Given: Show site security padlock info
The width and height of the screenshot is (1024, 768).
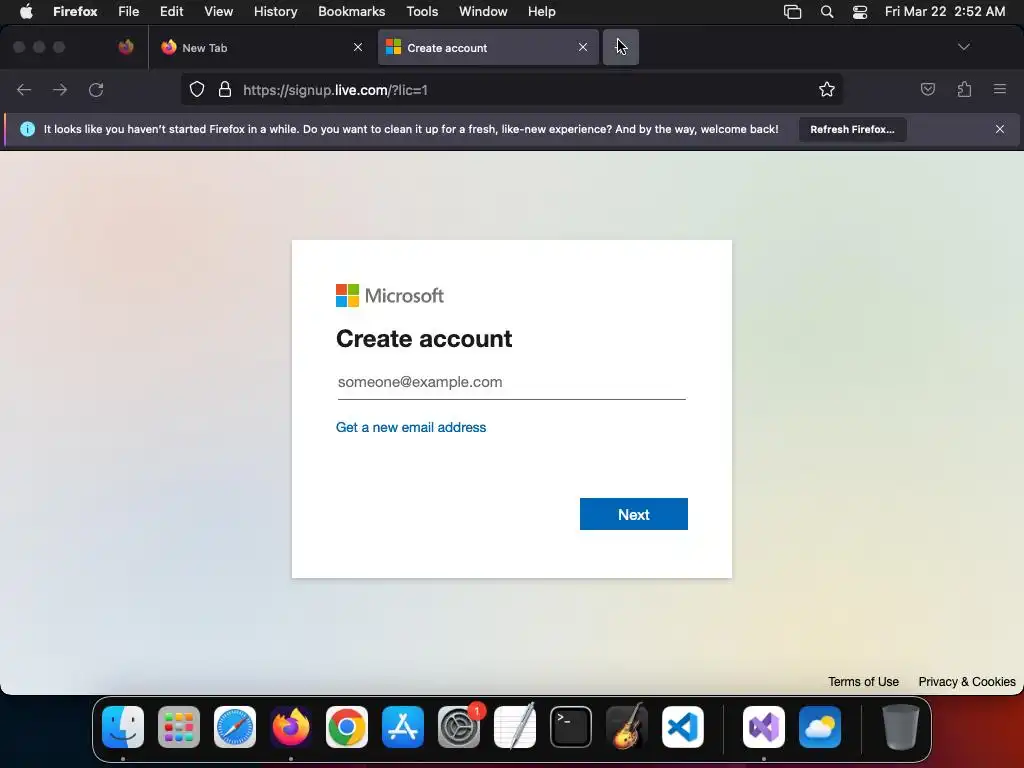Looking at the screenshot, I should coord(225,89).
